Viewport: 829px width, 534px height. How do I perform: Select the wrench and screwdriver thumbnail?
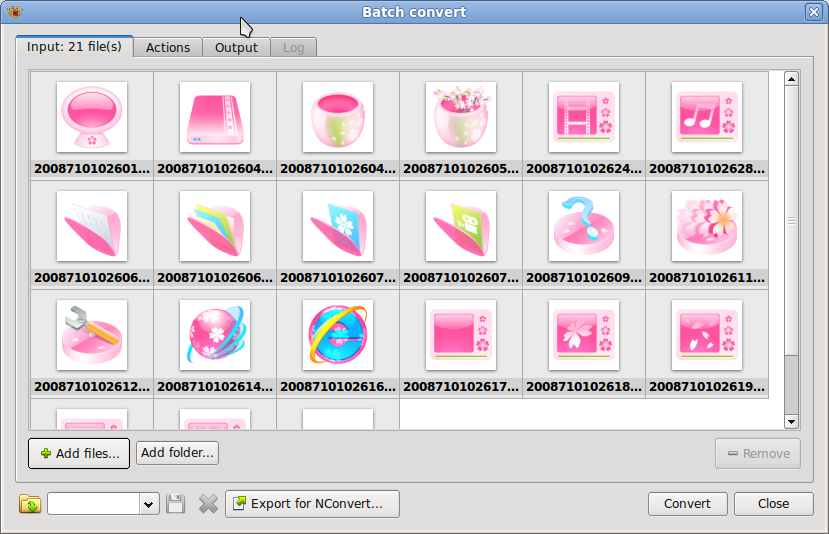(x=92, y=335)
